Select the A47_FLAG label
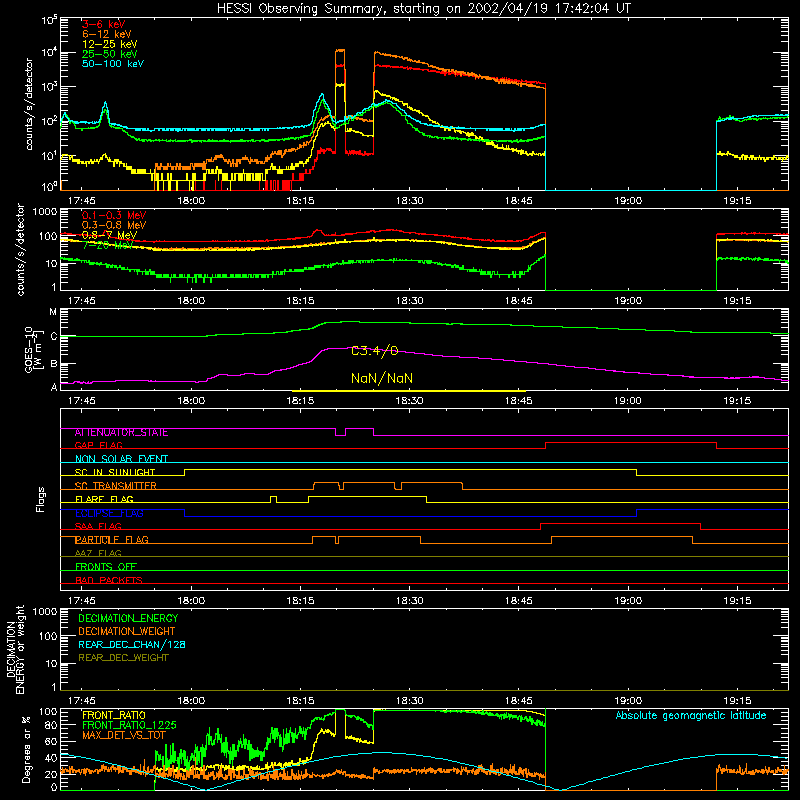This screenshot has height=800, width=800. coord(98,553)
